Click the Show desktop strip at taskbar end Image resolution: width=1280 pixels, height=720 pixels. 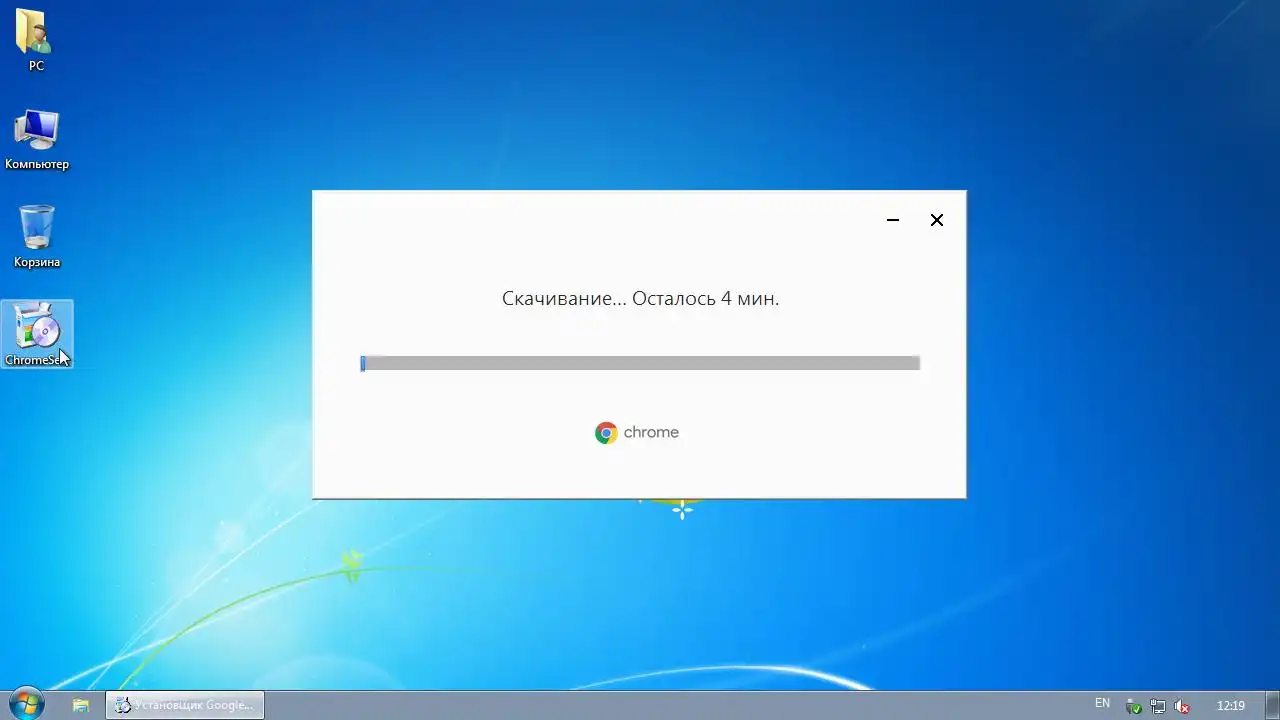click(1273, 705)
